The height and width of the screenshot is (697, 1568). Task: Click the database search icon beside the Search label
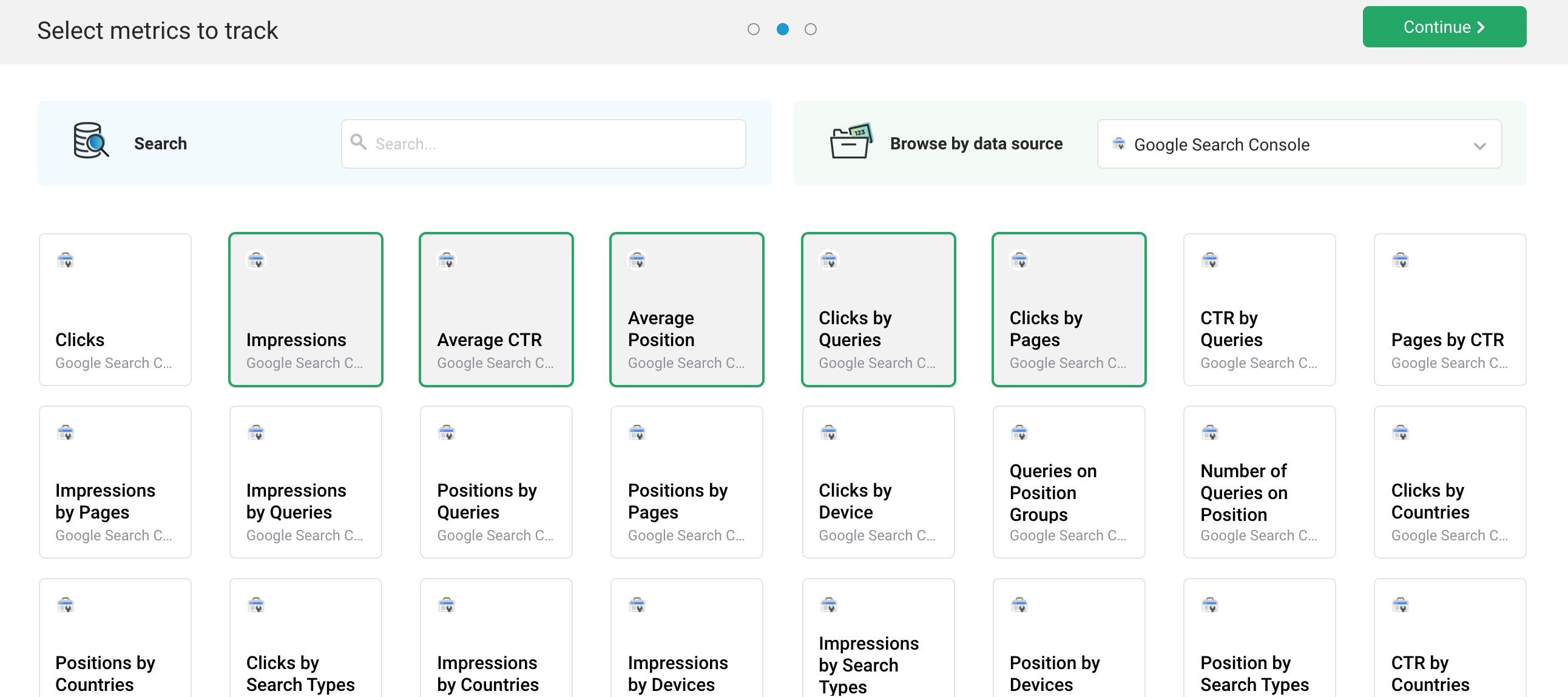pyautogui.click(x=89, y=143)
